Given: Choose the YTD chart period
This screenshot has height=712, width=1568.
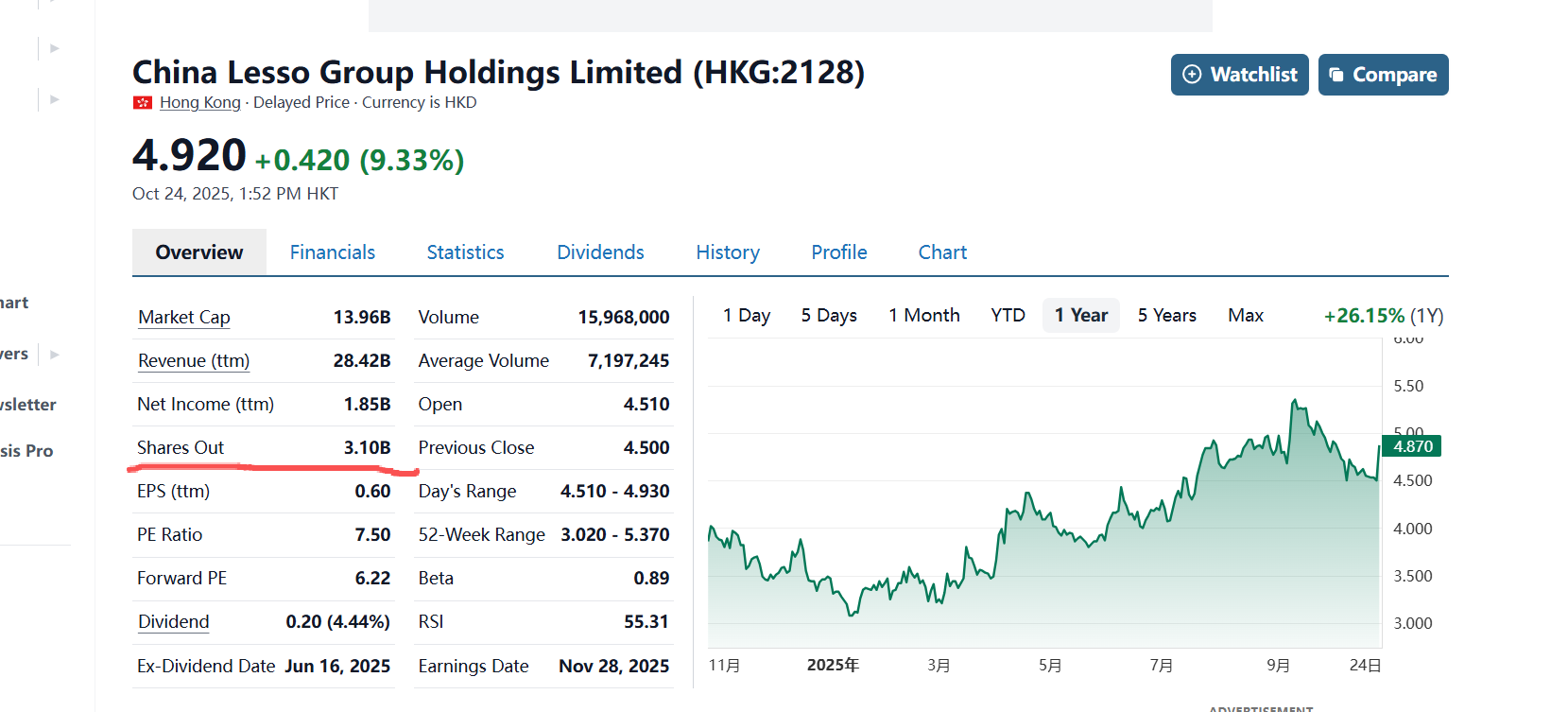Looking at the screenshot, I should pyautogui.click(x=1008, y=316).
